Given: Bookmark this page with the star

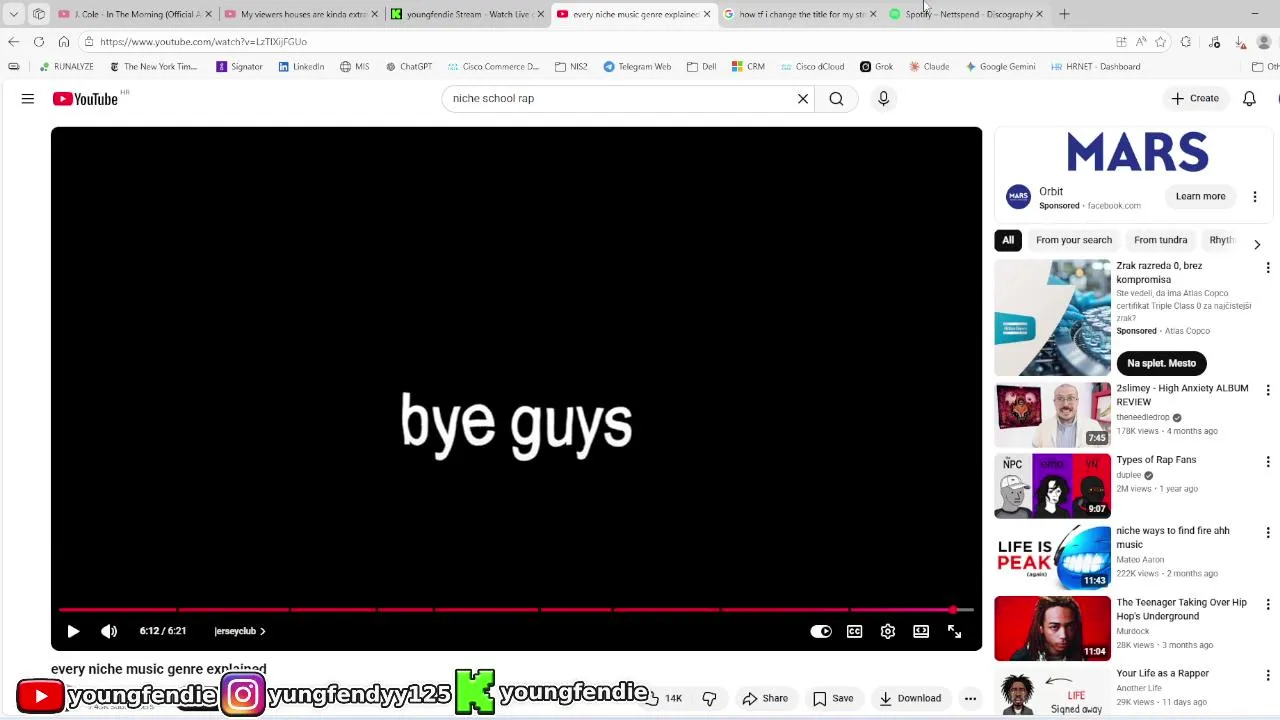Looking at the screenshot, I should pyautogui.click(x=1160, y=42).
